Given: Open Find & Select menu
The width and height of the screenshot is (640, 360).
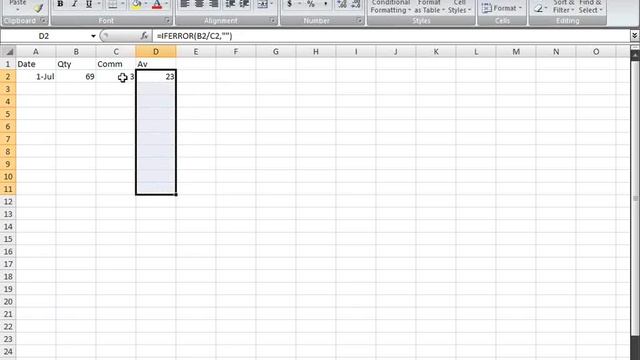Looking at the screenshot, I should 590,7.
